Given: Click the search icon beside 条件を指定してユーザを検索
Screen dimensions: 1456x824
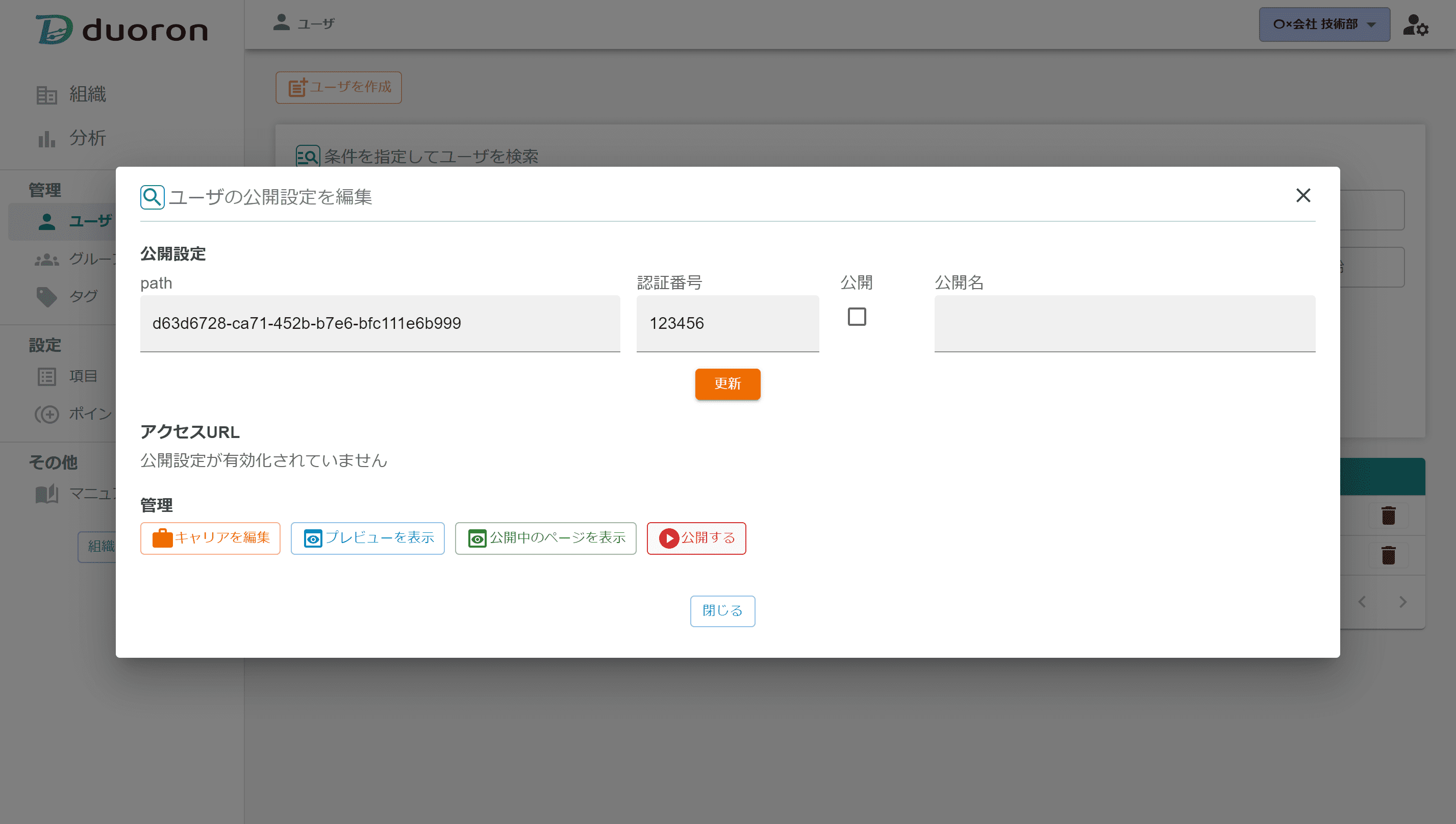Looking at the screenshot, I should (308, 156).
